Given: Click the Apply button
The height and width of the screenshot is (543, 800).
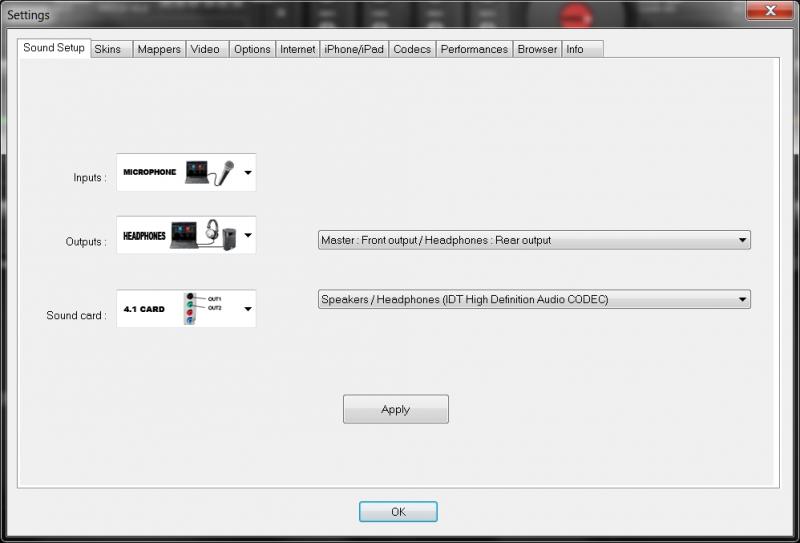Looking at the screenshot, I should click(396, 409).
